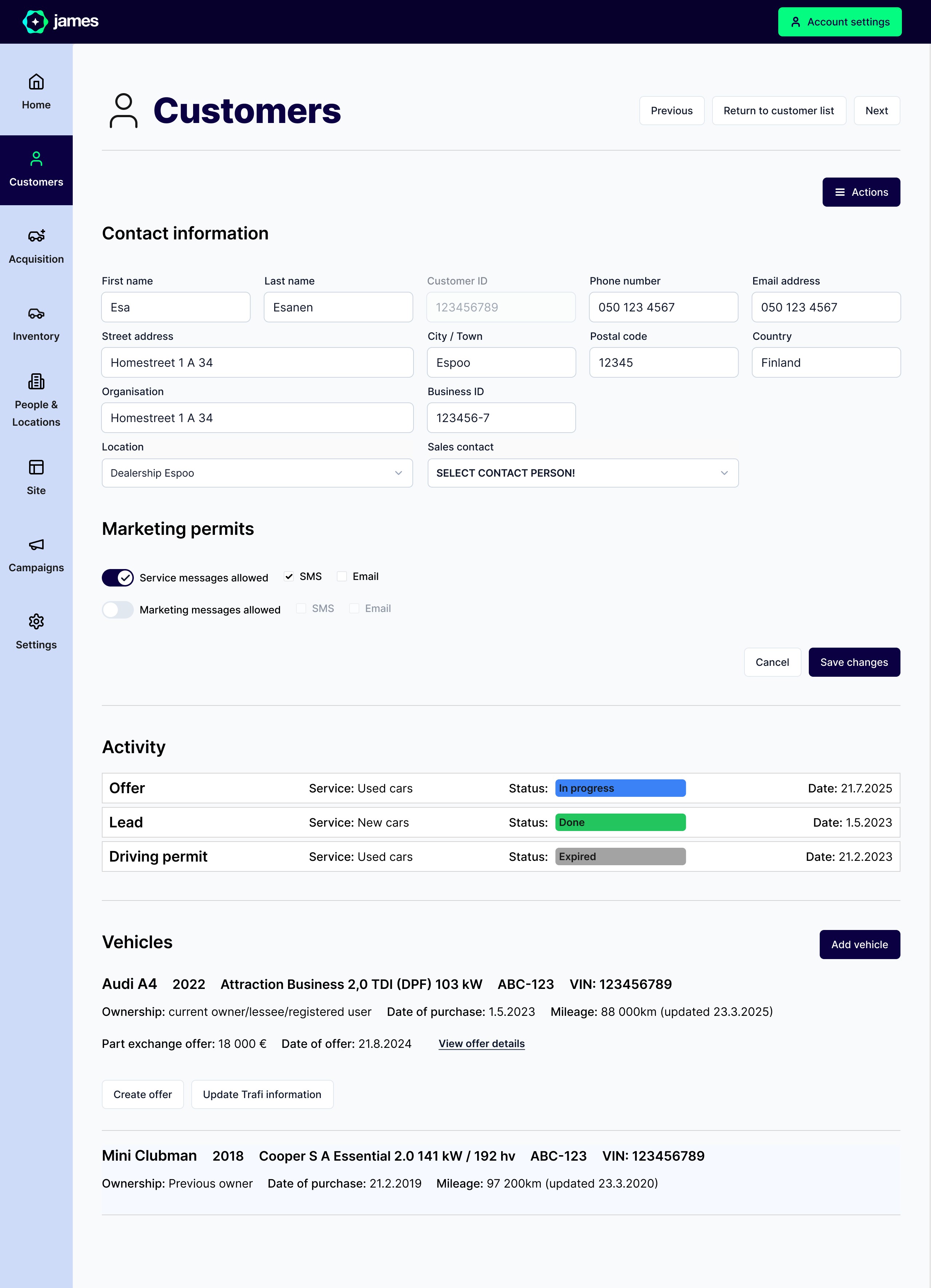Expand the Location dropdown Dealership Espoo

(x=257, y=473)
